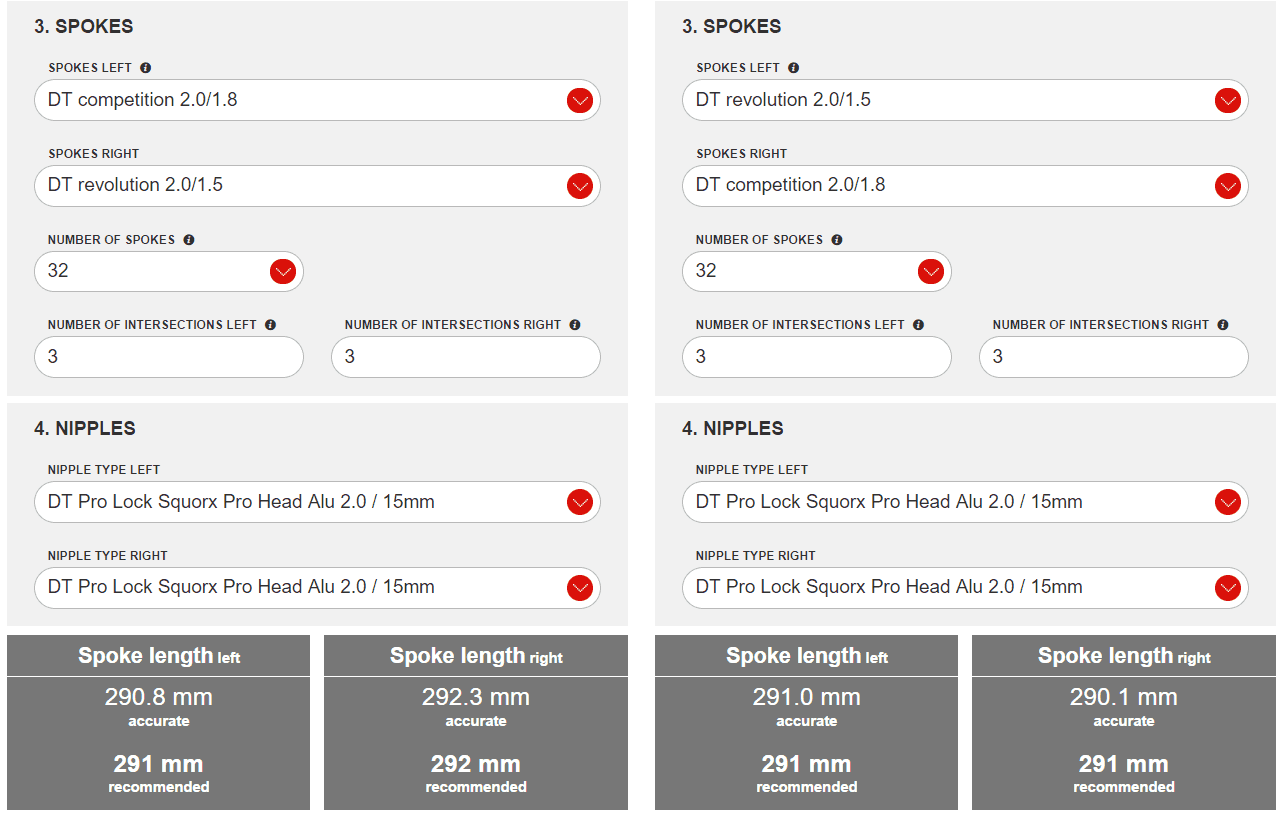
Task: Open Spokes Left dropdown showing DT competition 2.0/1.8
Action: 579,100
